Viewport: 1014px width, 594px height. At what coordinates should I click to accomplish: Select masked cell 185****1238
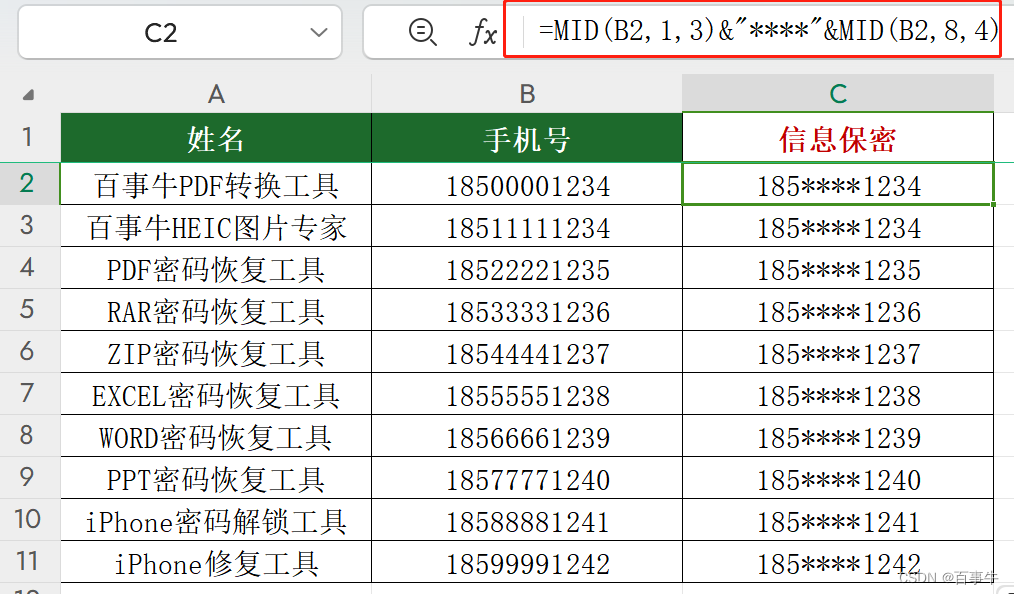click(838, 394)
